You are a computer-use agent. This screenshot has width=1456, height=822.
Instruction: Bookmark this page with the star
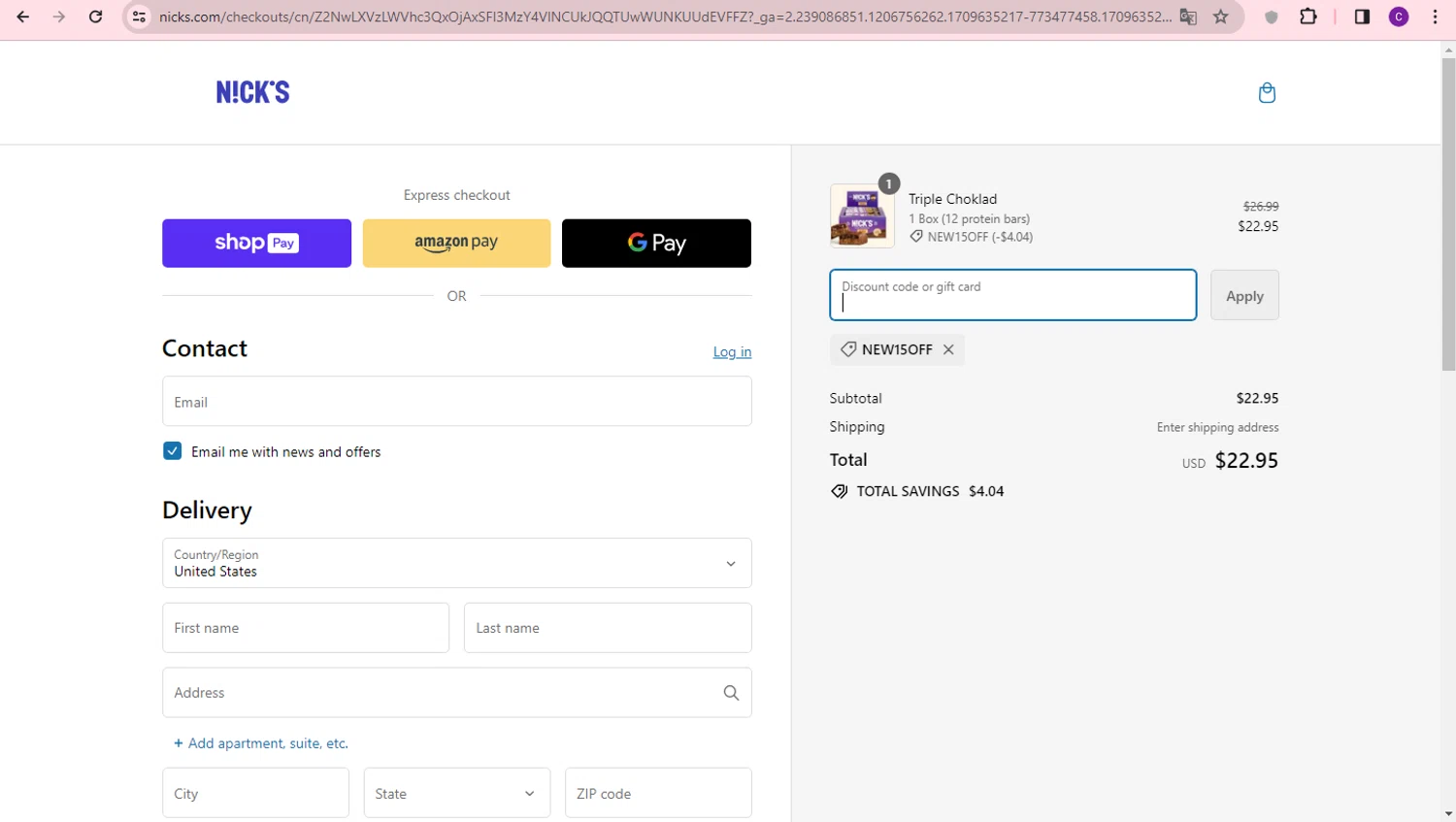1221,16
